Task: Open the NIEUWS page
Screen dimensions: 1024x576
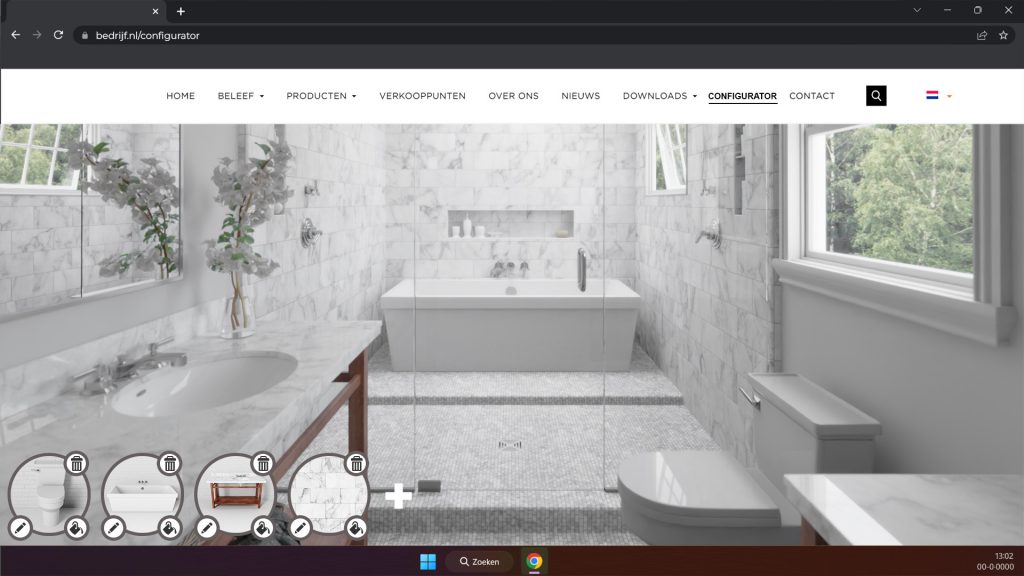Action: pyautogui.click(x=581, y=95)
